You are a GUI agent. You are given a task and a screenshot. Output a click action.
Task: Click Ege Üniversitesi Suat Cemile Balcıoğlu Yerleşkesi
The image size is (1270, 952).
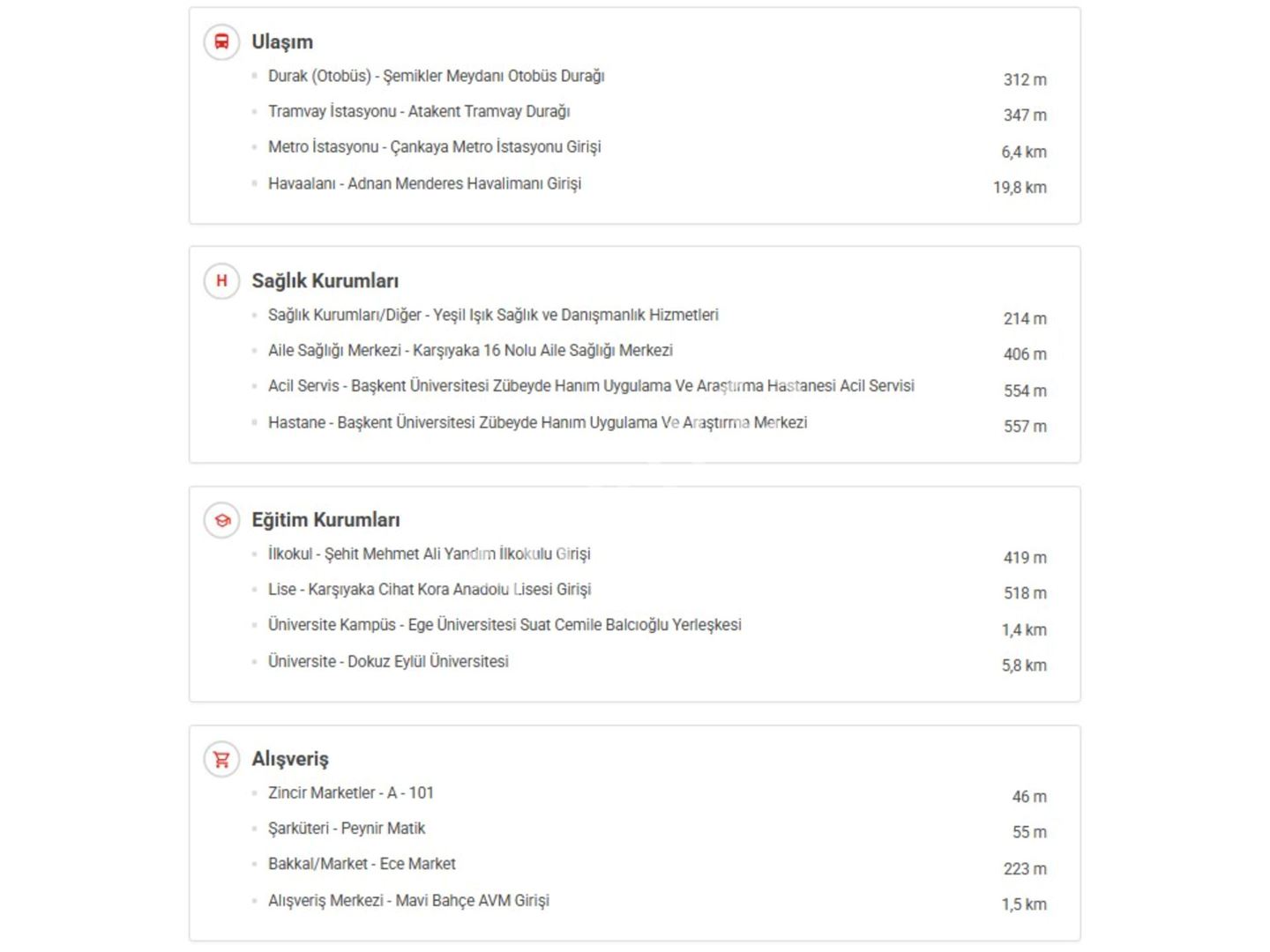coord(504,625)
